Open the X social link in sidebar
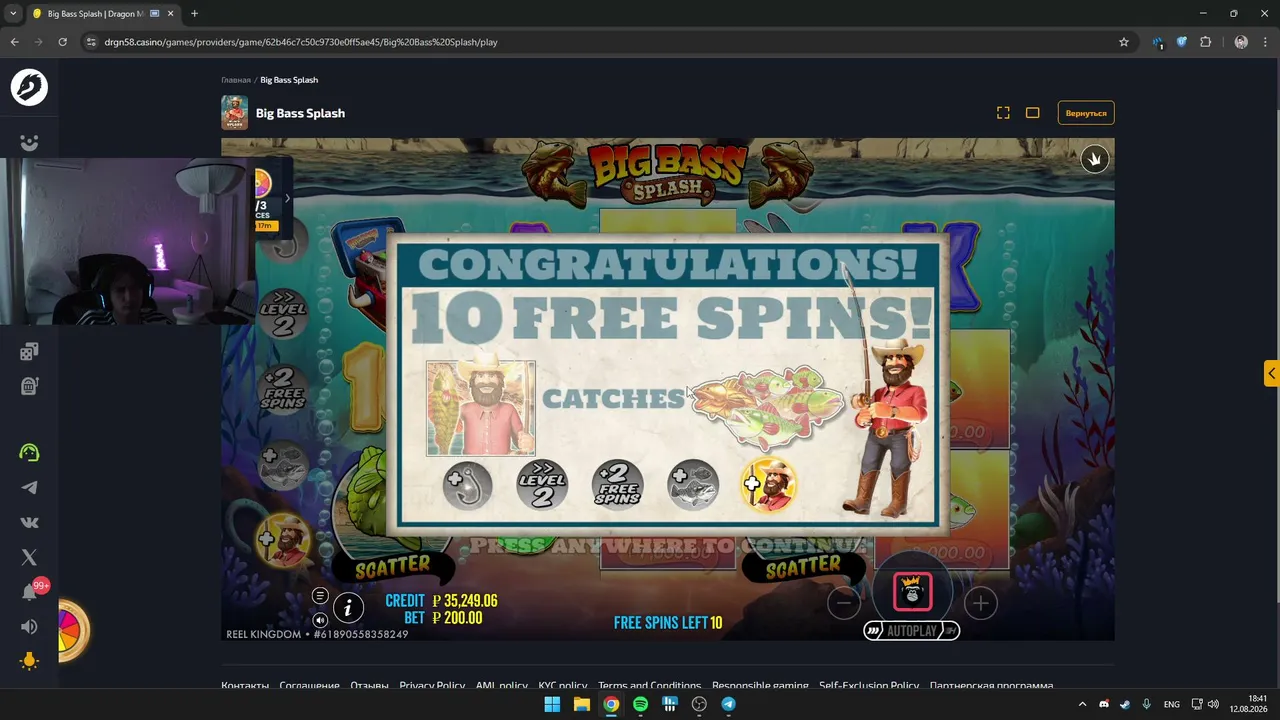 click(x=29, y=557)
